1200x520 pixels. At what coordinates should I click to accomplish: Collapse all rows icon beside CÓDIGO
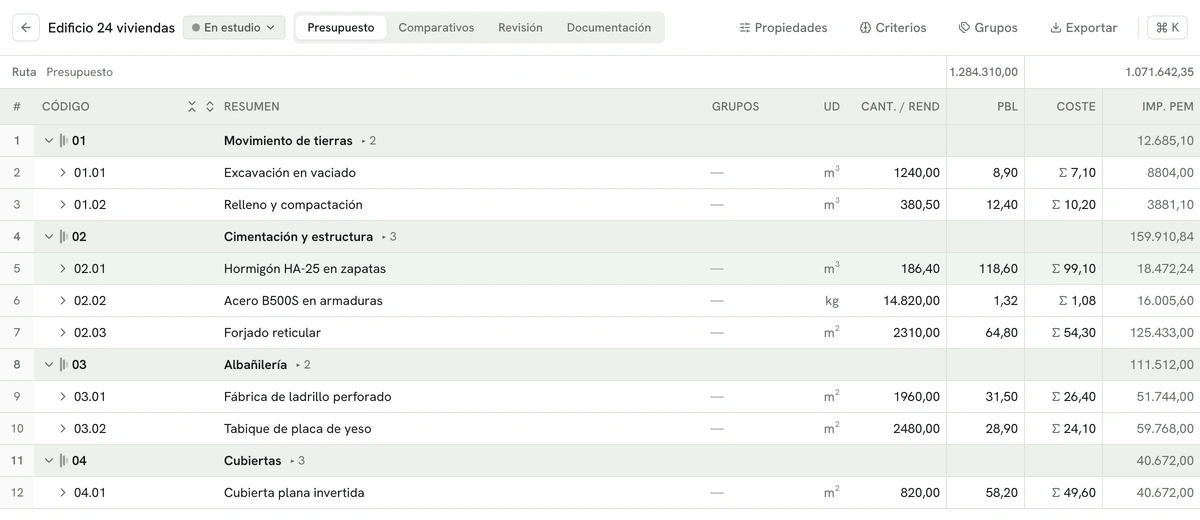click(x=192, y=106)
